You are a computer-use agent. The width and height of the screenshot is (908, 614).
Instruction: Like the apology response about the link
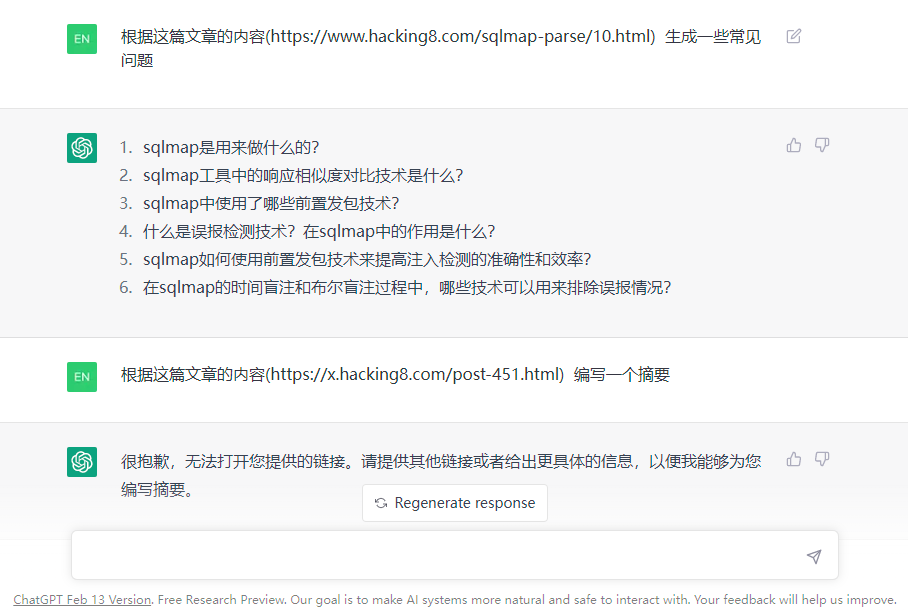click(794, 459)
